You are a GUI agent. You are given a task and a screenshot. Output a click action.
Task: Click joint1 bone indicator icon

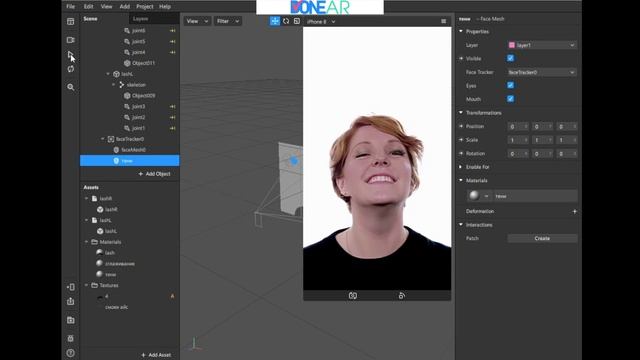click(x=173, y=128)
